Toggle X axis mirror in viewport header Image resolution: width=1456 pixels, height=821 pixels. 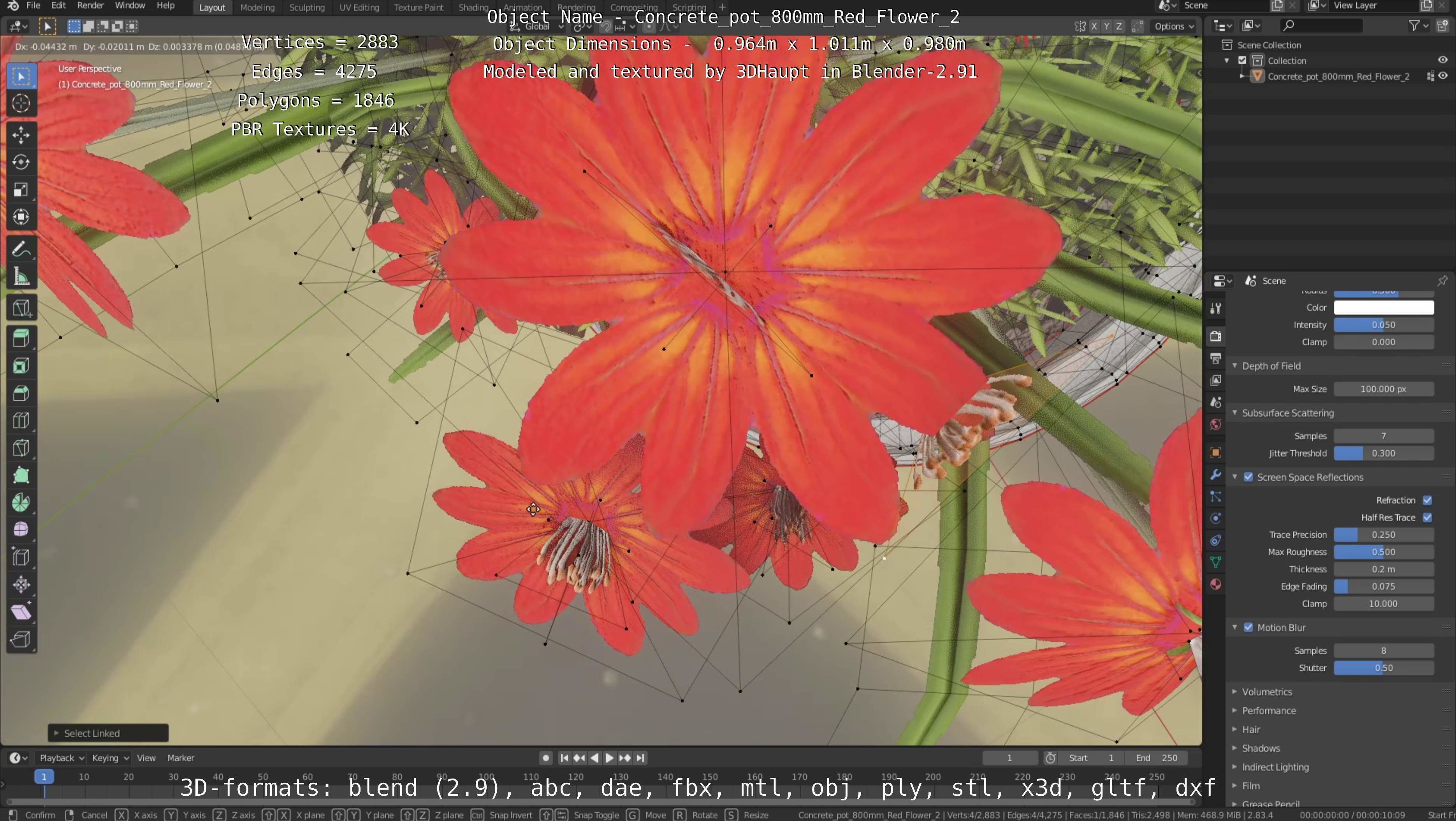(1094, 26)
